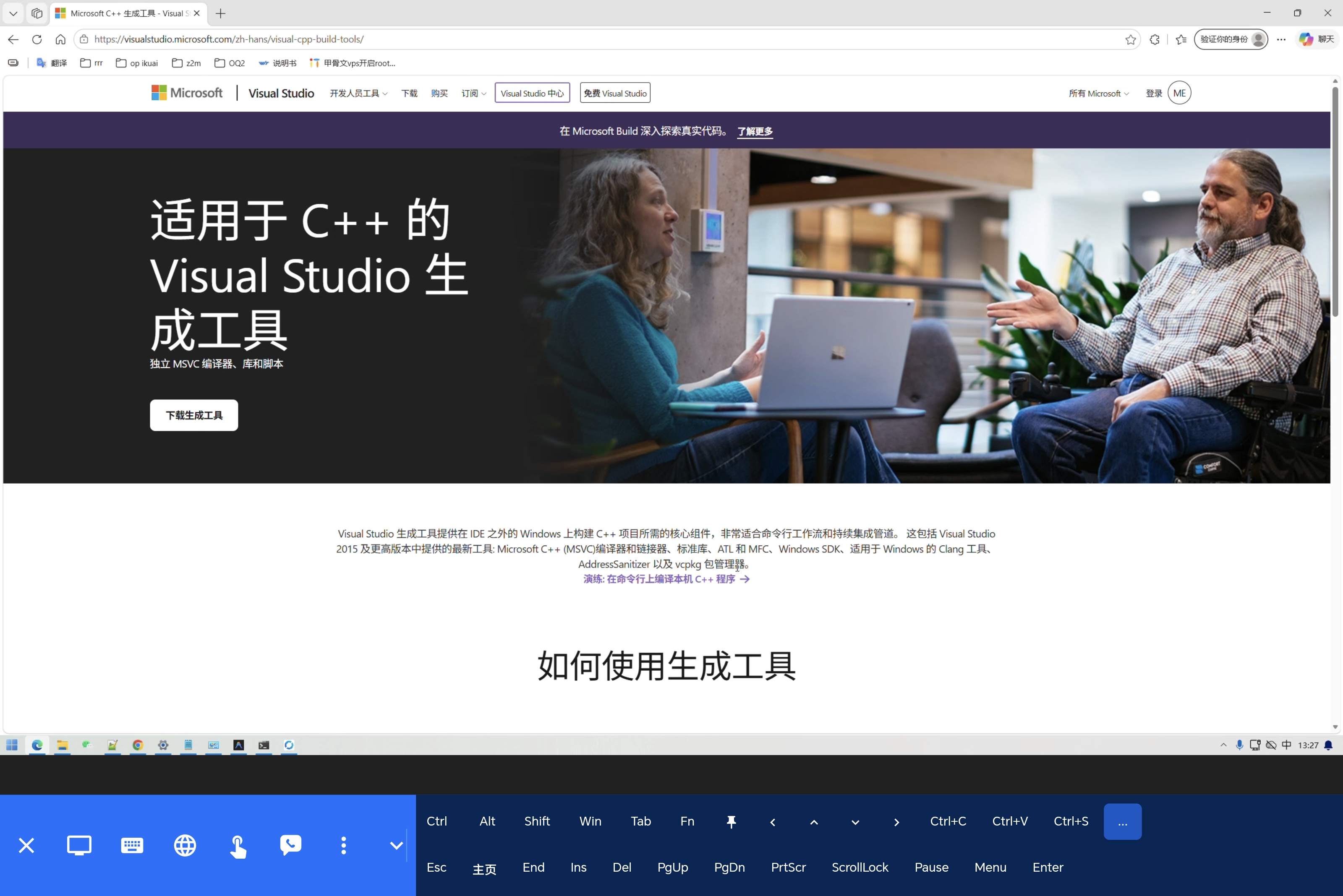Click the 了解更多 link in banner
This screenshot has width=1343, height=896.
click(x=755, y=131)
